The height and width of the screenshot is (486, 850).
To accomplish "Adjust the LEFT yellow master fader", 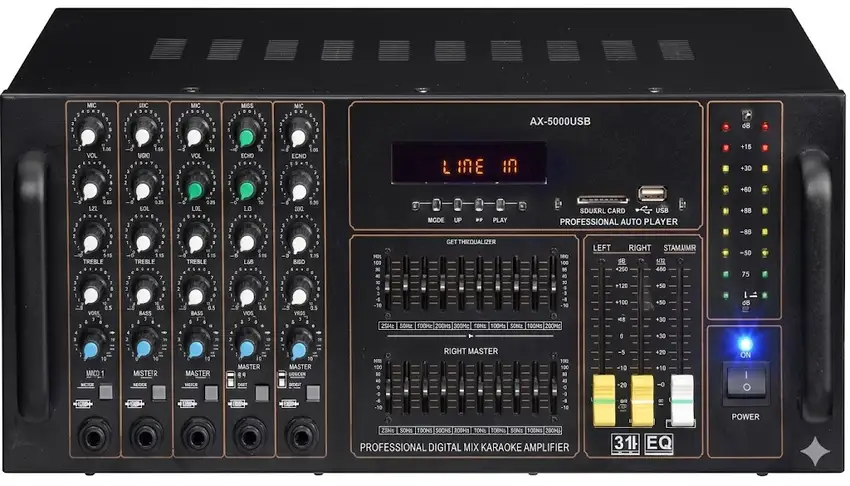I will click(604, 400).
